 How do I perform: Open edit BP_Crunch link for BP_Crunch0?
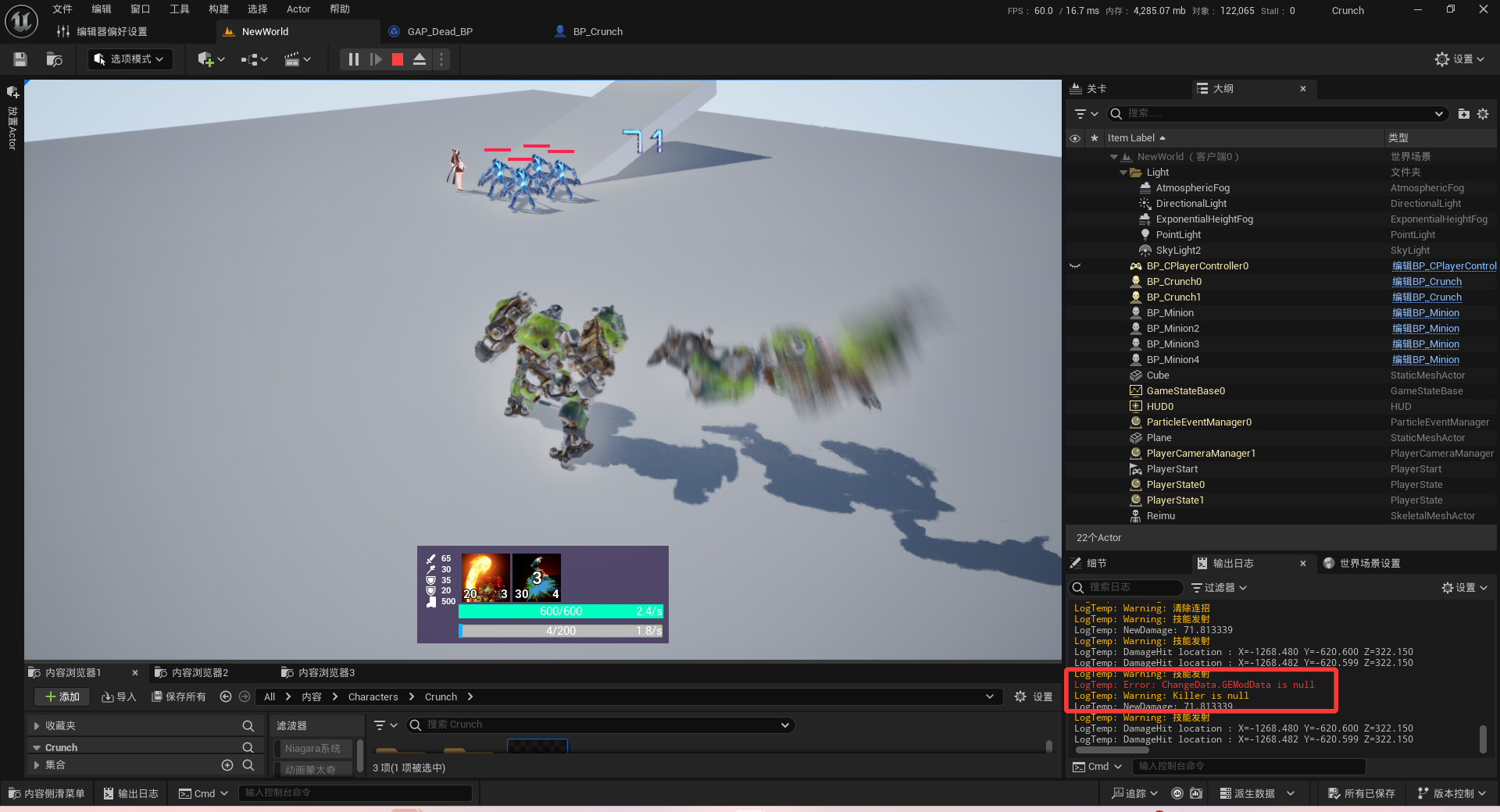point(1427,282)
